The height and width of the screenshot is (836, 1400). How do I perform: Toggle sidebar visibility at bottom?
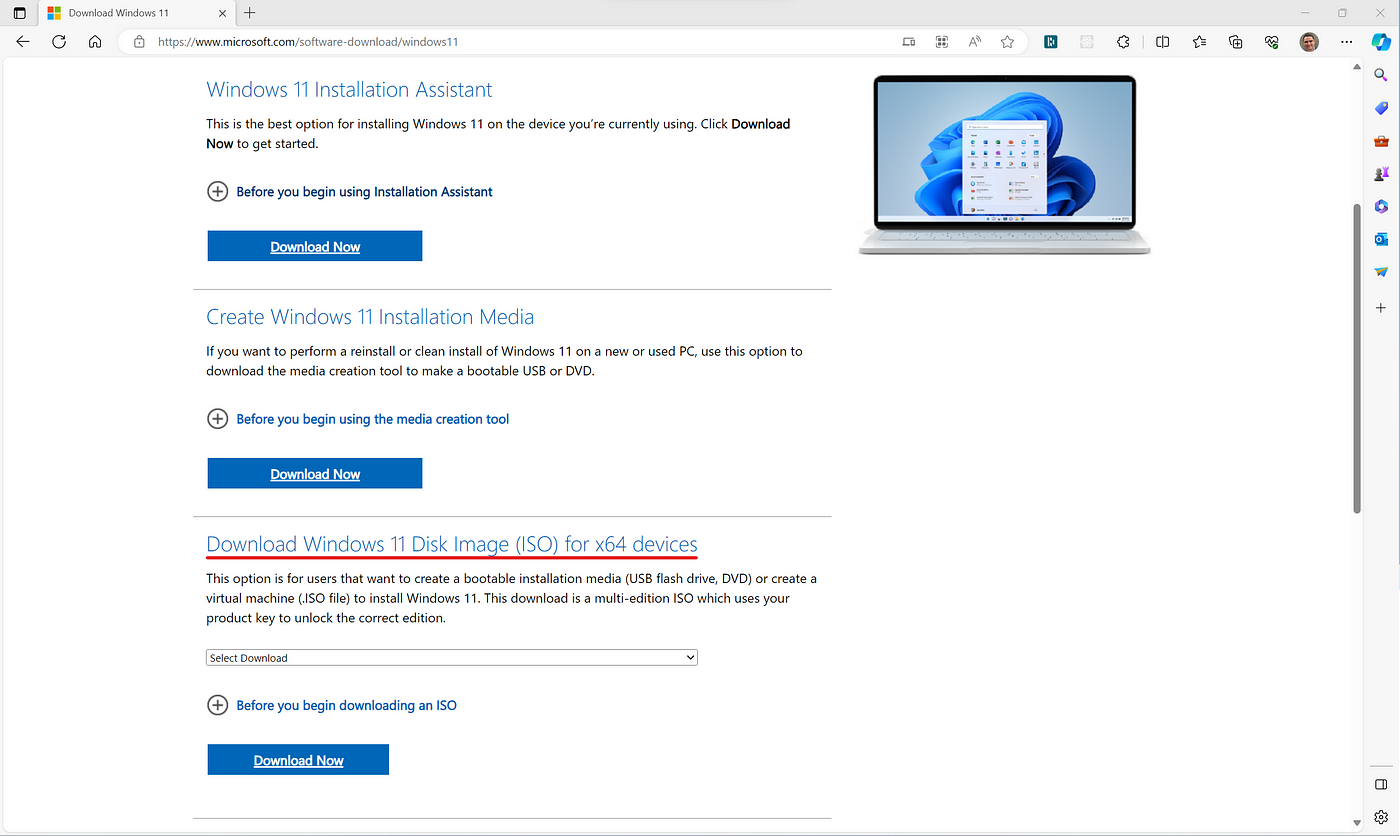[1381, 784]
